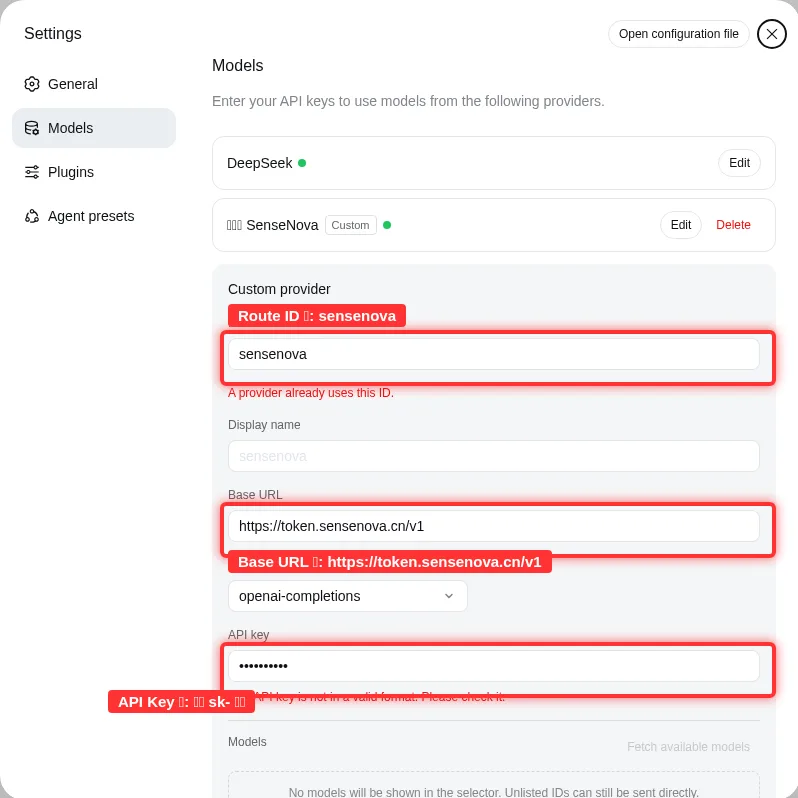
Task: Click the DeepSeek provider name
Action: [260, 163]
